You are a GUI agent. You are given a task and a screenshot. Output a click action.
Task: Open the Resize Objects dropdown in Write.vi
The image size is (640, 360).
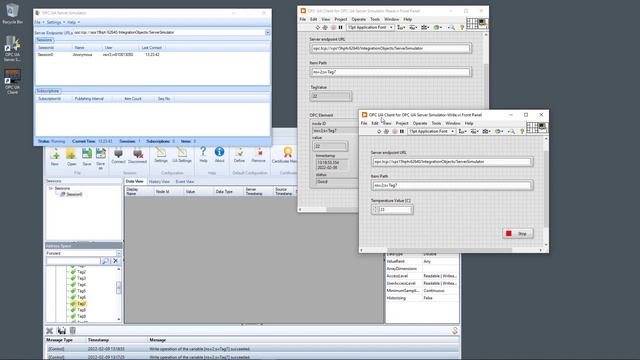(x=486, y=131)
